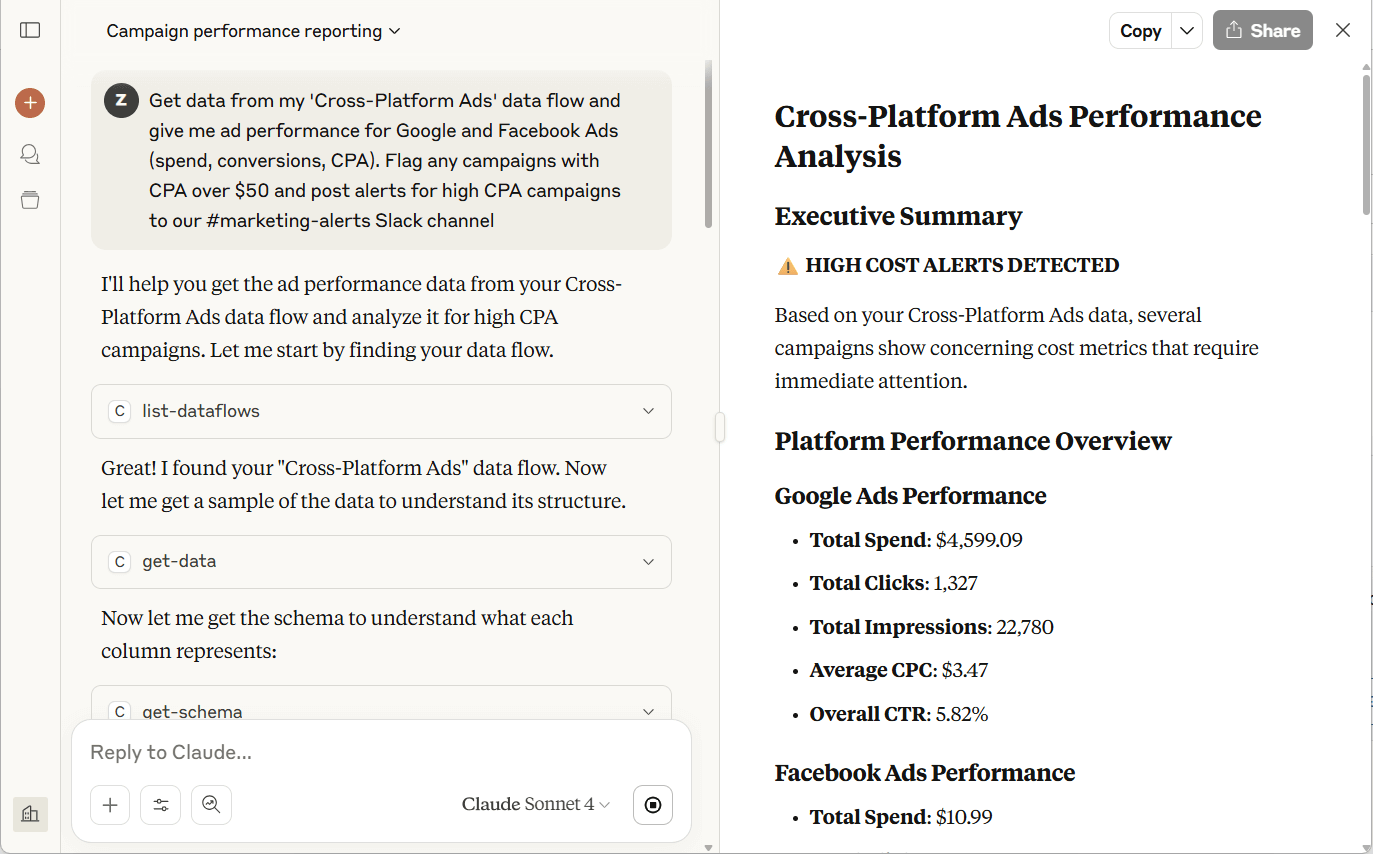Share the Cross-Platform Ads artifact

pyautogui.click(x=1262, y=30)
